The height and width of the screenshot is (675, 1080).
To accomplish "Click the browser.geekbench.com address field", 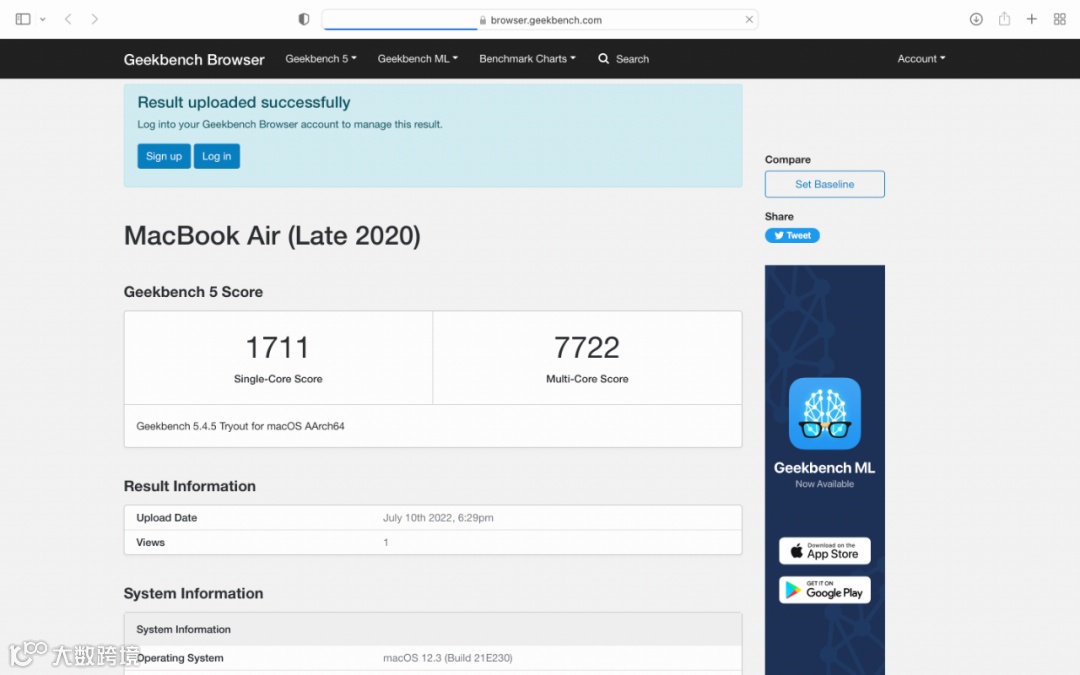I will [540, 20].
